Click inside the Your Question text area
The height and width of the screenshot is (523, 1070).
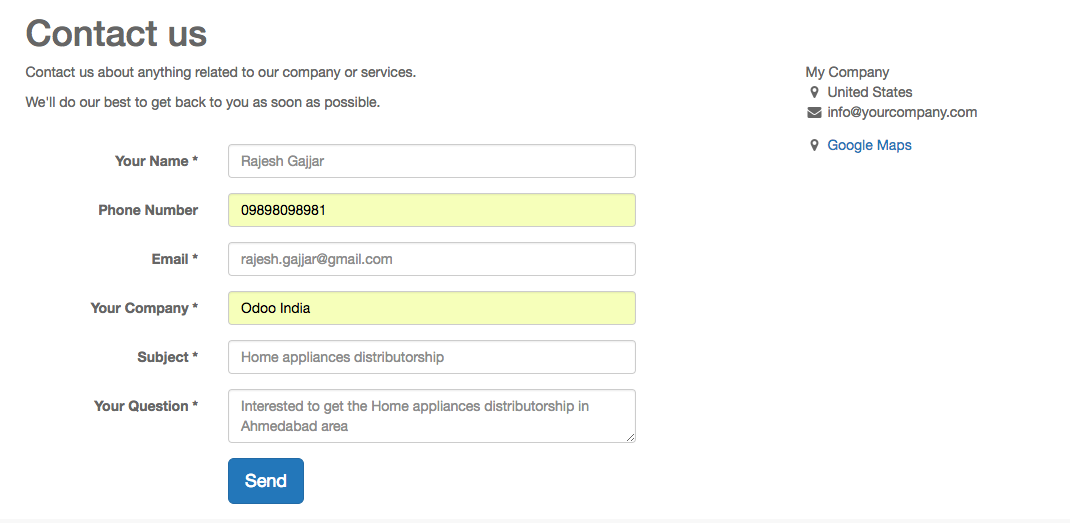[x=431, y=415]
